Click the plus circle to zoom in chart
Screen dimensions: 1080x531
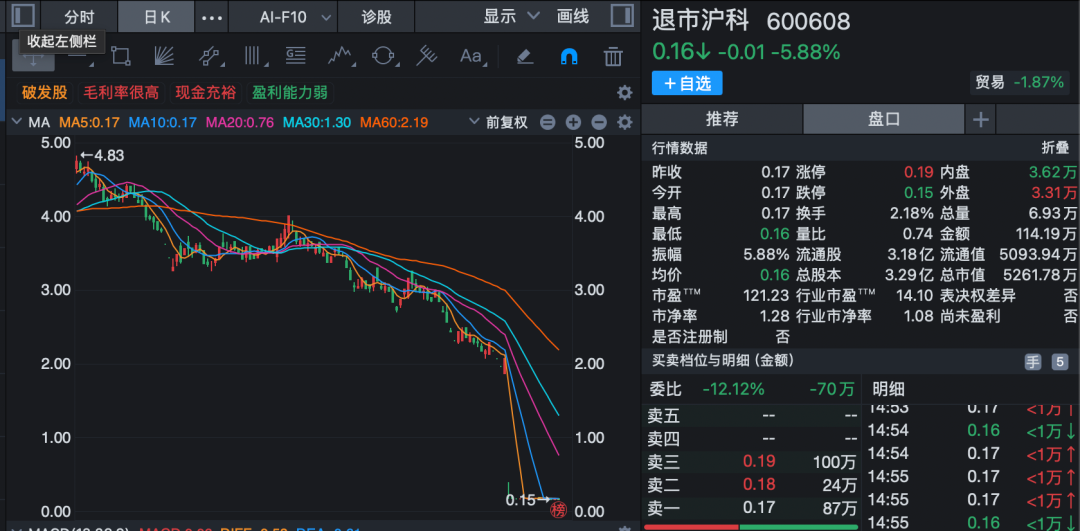(573, 123)
